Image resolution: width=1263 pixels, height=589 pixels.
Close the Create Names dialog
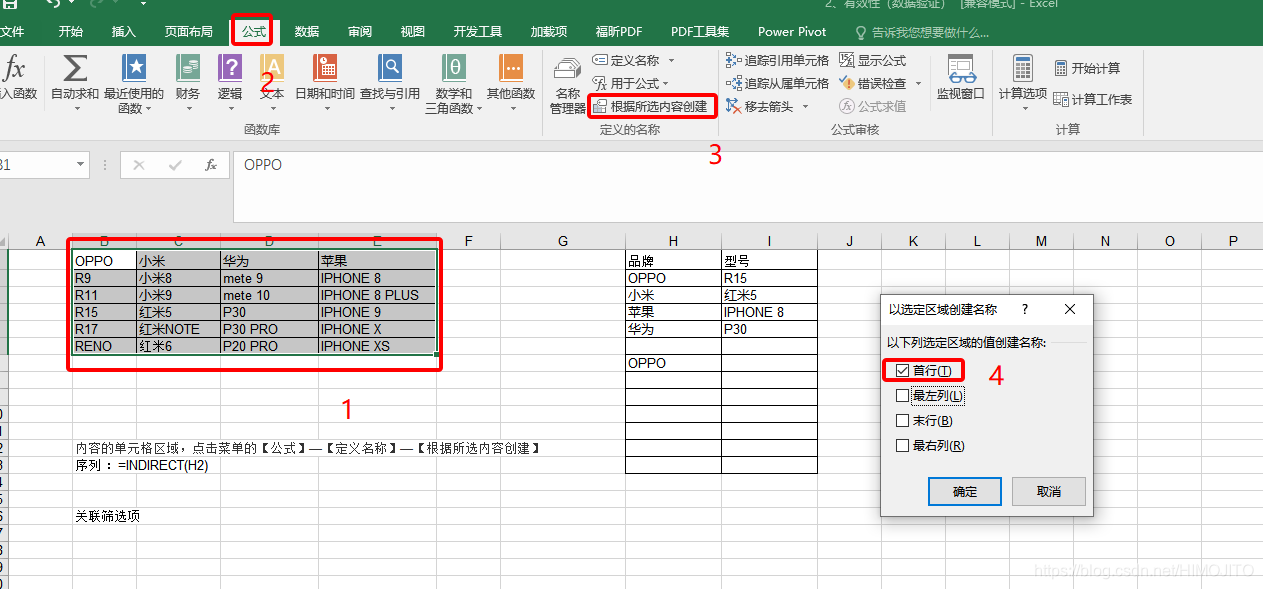click(x=1069, y=310)
